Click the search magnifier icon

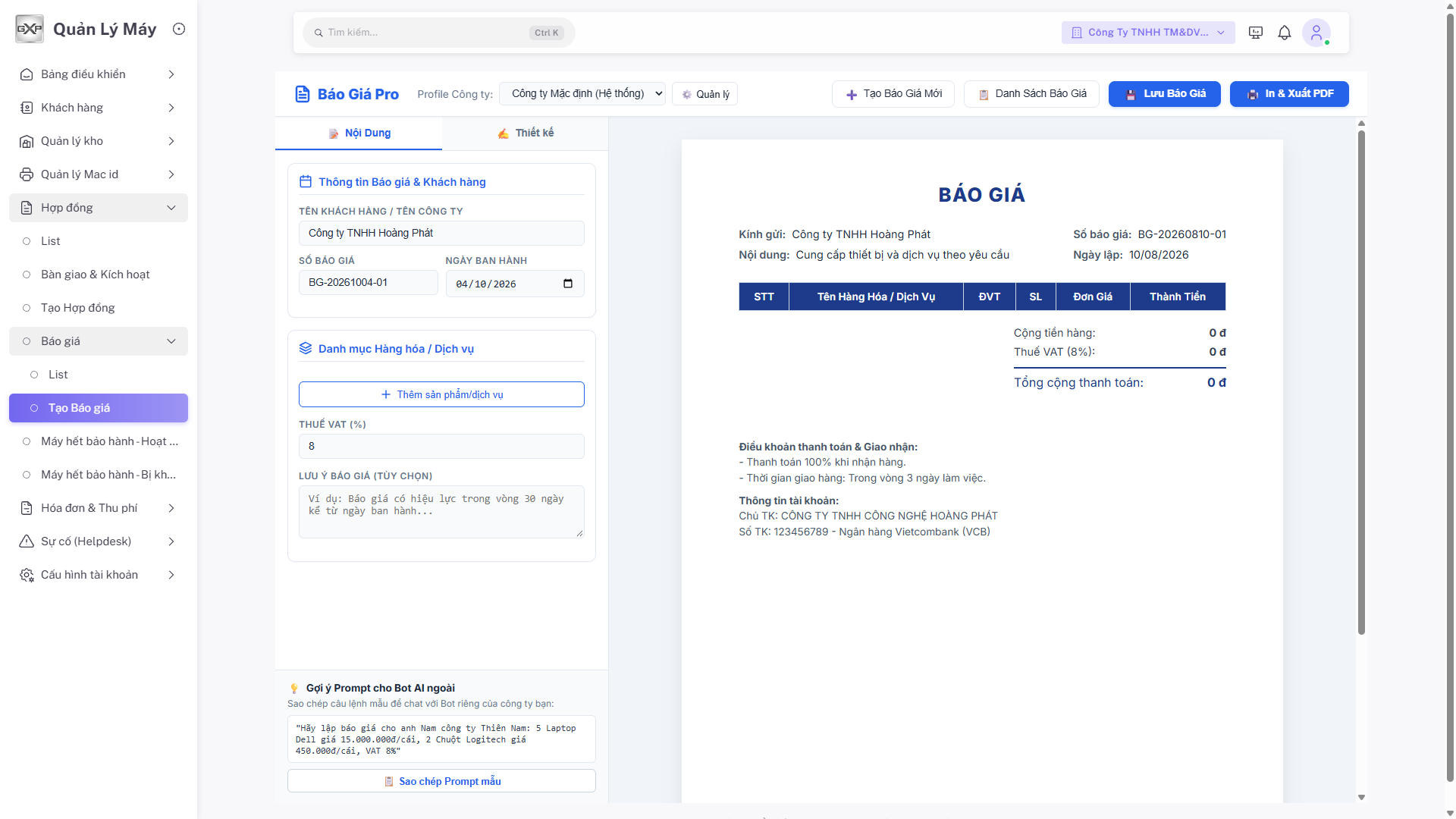pos(318,33)
